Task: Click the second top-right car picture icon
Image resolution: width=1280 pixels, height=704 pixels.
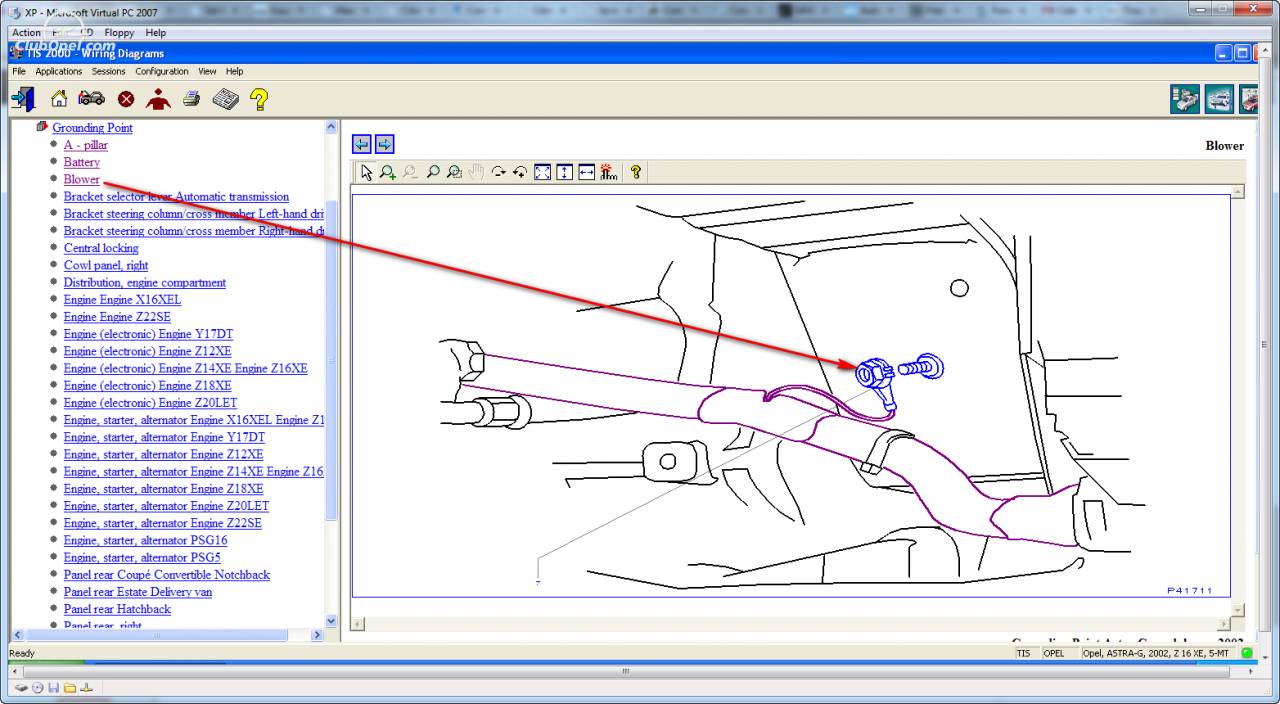Action: (x=1220, y=99)
